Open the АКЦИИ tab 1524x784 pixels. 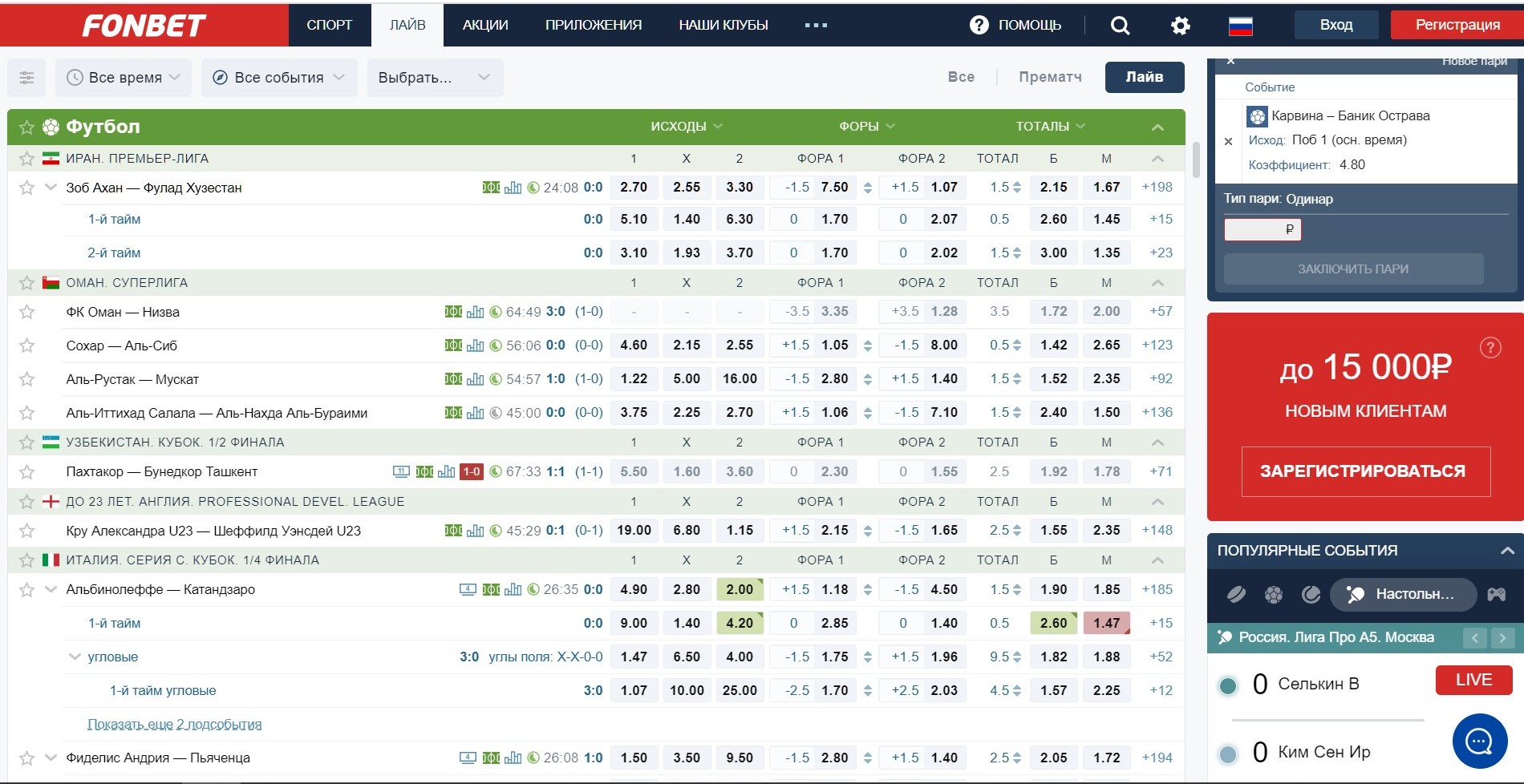(485, 25)
